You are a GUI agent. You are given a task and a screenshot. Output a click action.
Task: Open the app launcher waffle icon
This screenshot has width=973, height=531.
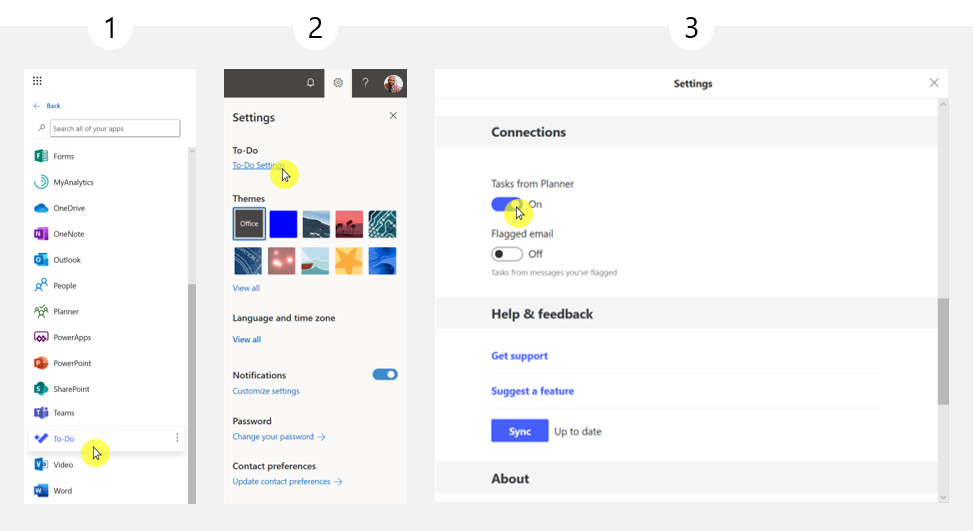(x=37, y=81)
